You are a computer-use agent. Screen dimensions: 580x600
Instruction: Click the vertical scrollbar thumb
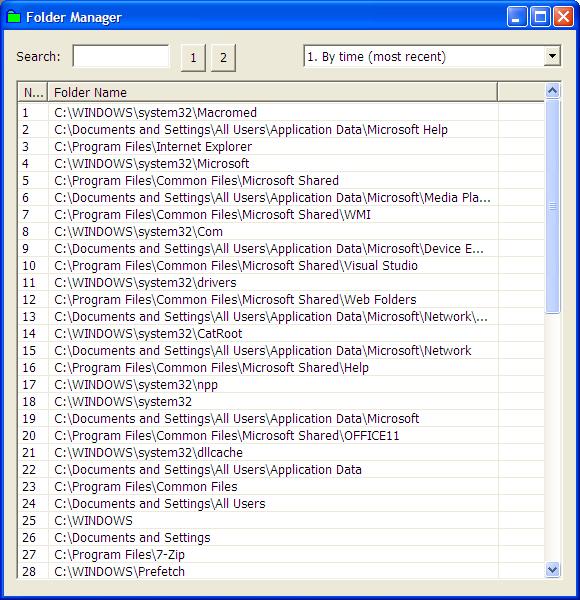(x=552, y=207)
